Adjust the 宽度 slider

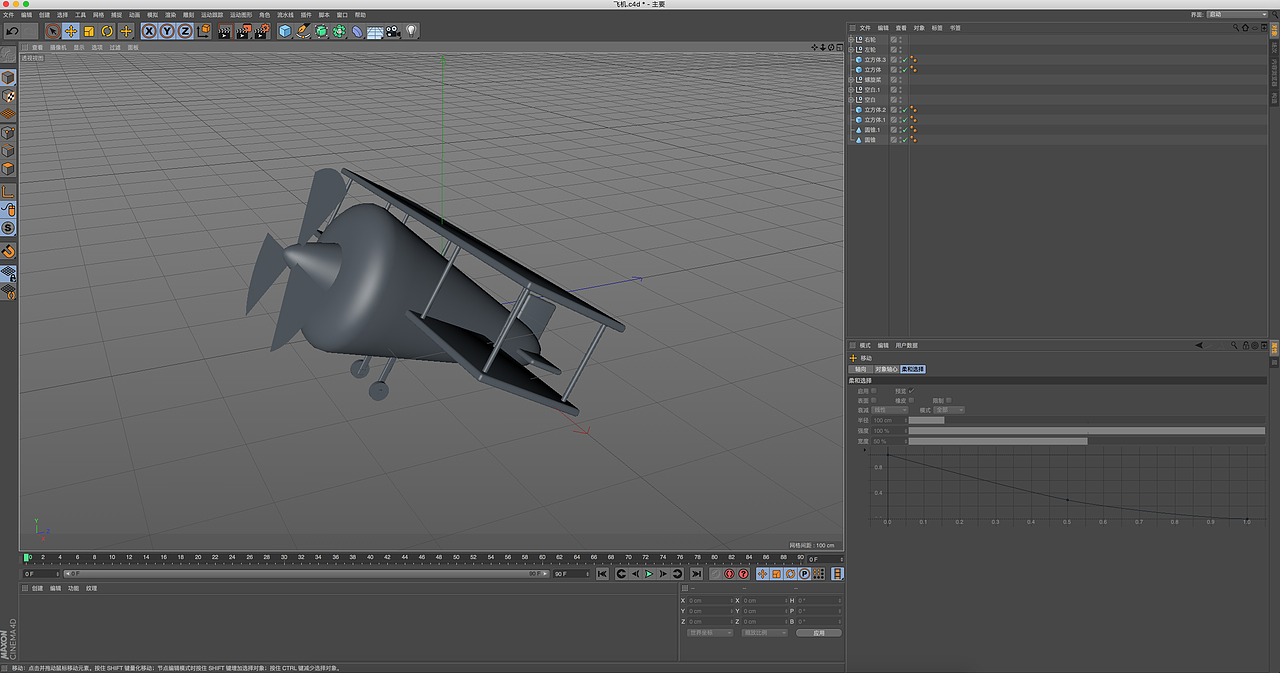coord(1086,441)
